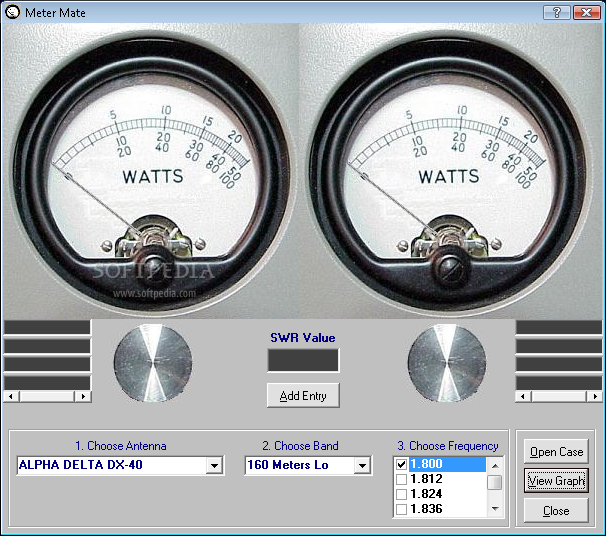Click right panel scrollbar right arrow
Viewport: 606px width, 536px height.
tap(595, 396)
